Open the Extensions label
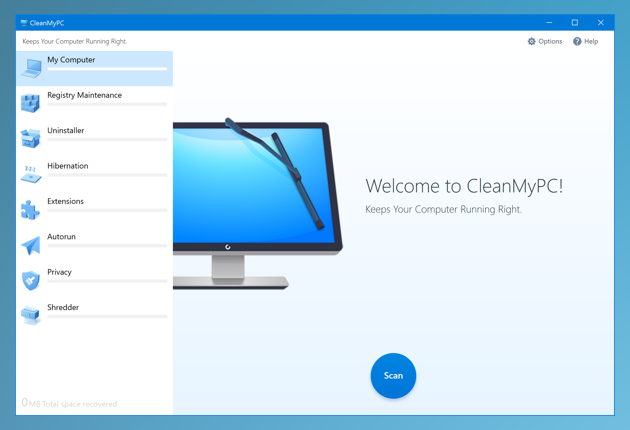630x430 pixels. point(65,201)
